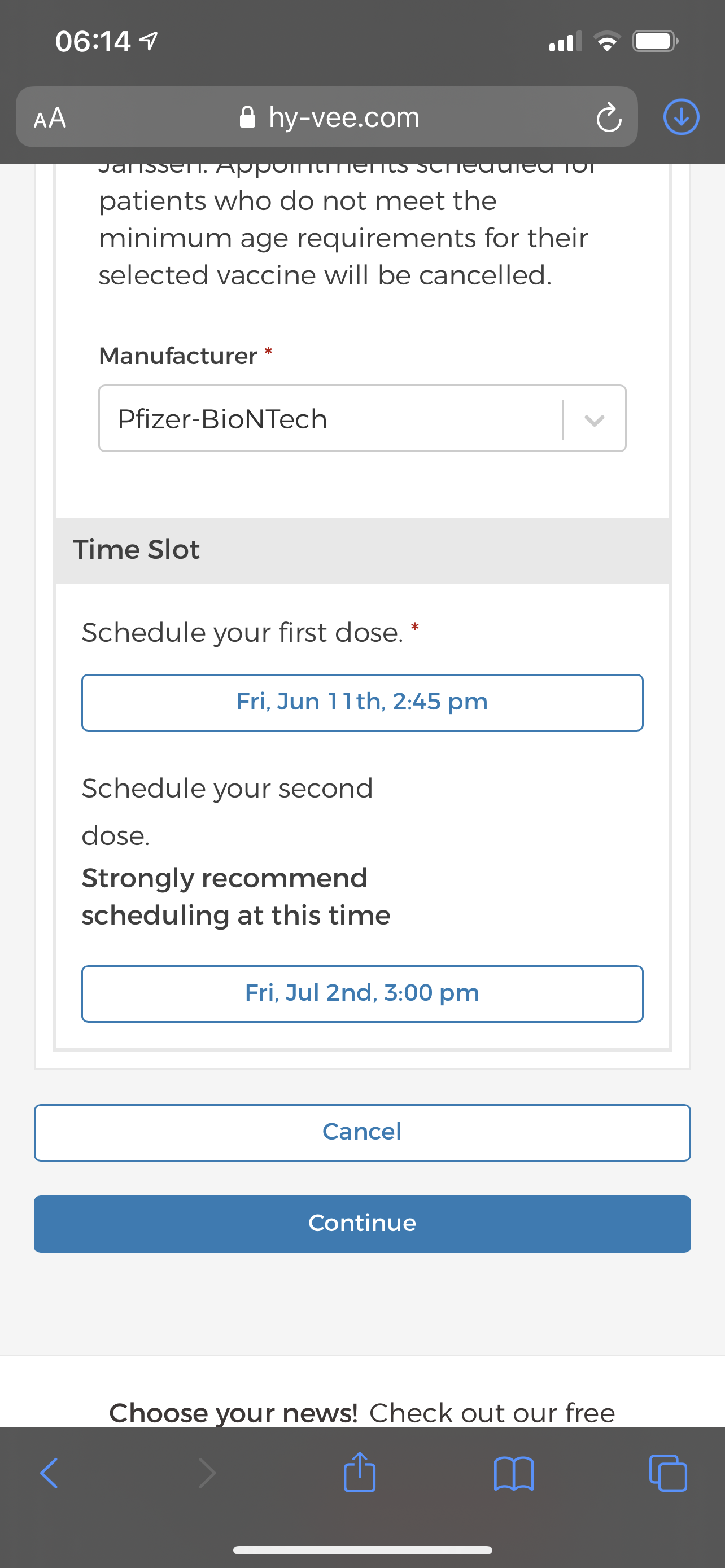Tap the Cancel button
This screenshot has width=725, height=1568.
[x=362, y=1132]
